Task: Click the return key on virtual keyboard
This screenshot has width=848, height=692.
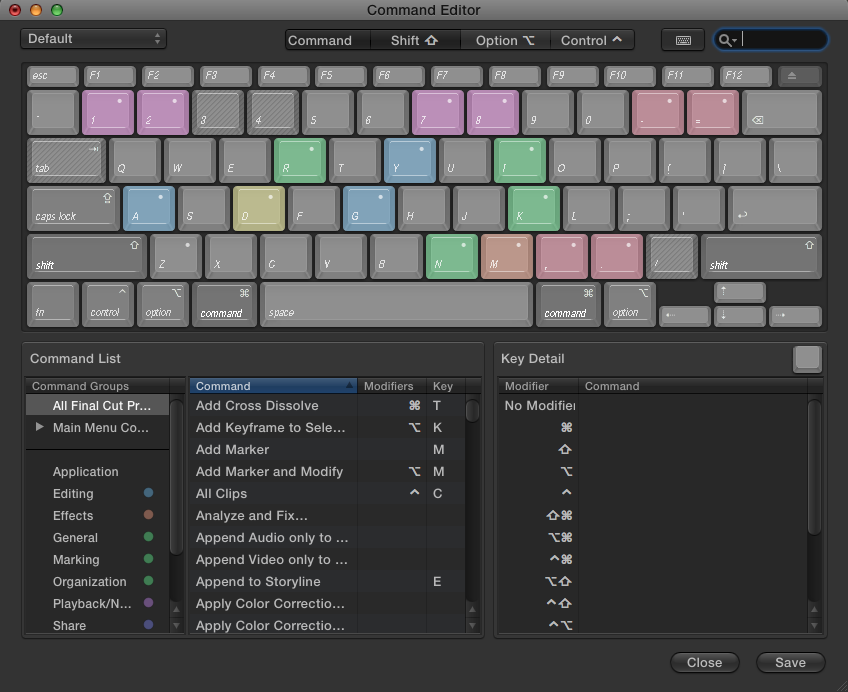Action: pos(773,209)
